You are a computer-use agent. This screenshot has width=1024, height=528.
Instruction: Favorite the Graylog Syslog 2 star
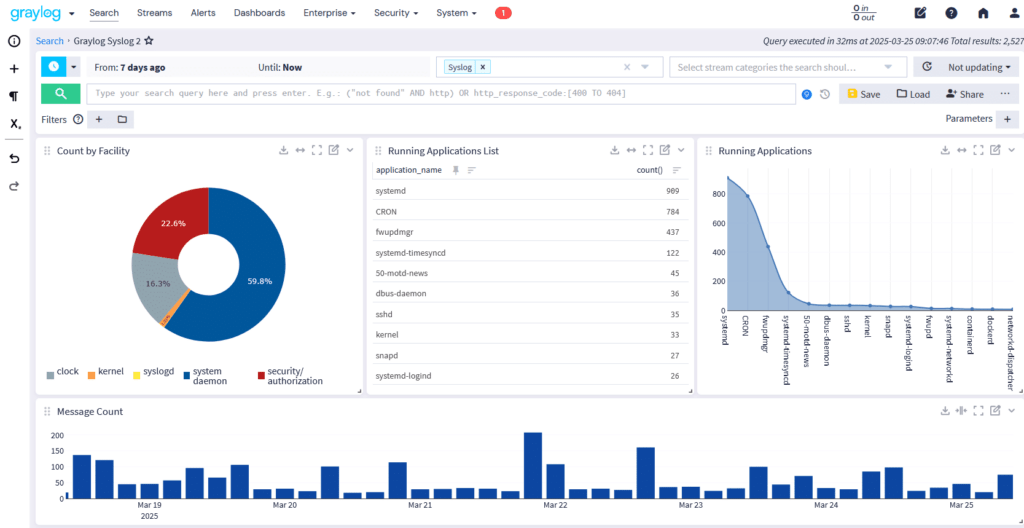click(x=149, y=41)
